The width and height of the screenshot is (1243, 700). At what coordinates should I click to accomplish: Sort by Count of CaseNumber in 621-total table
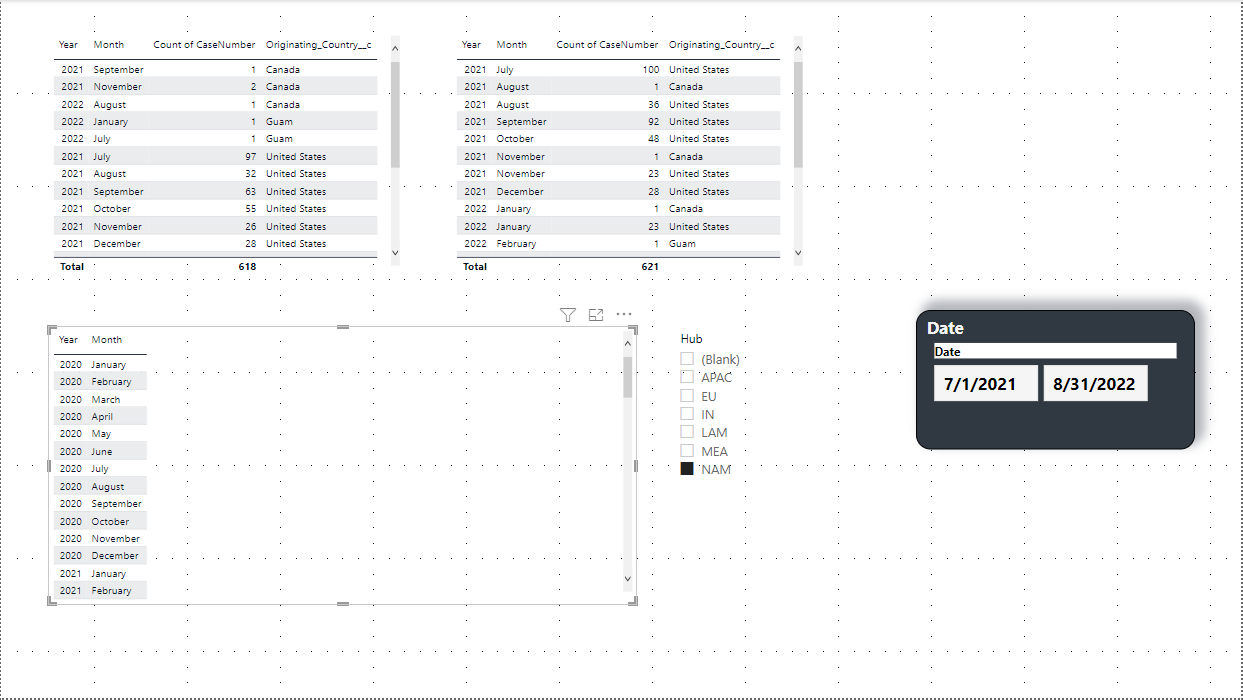[x=607, y=45]
